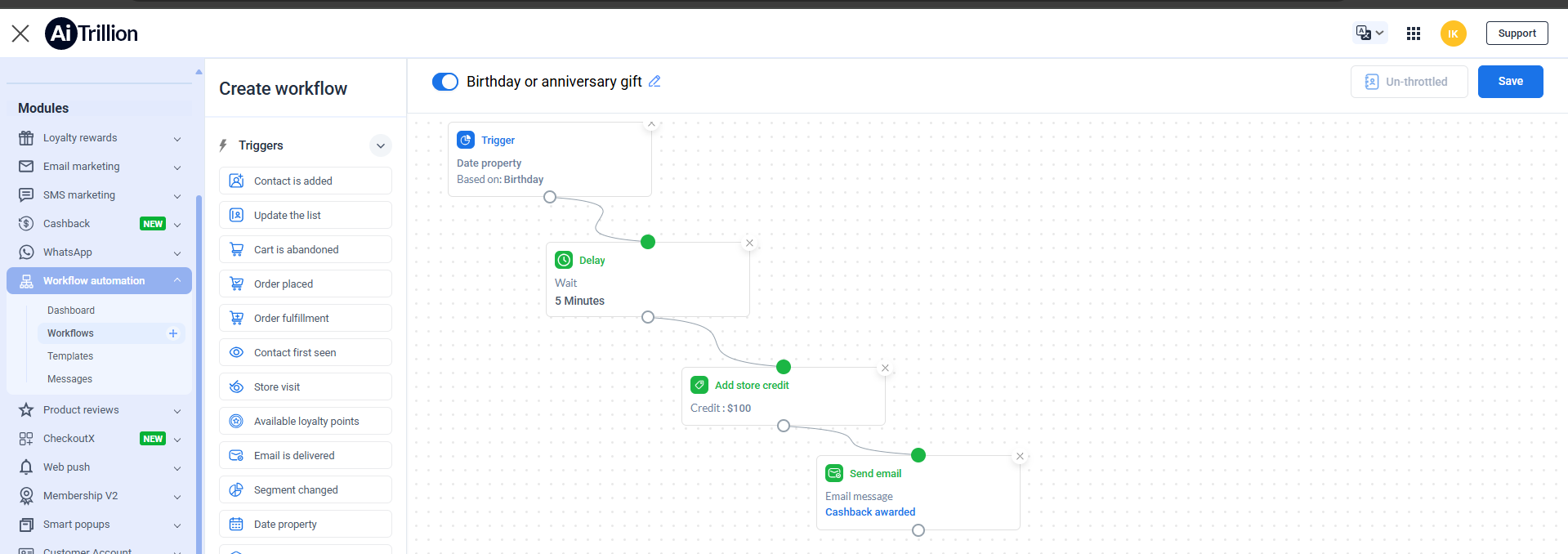Image resolution: width=1568 pixels, height=554 pixels.
Task: Edit workflow name with pencil icon
Action: coord(654,81)
